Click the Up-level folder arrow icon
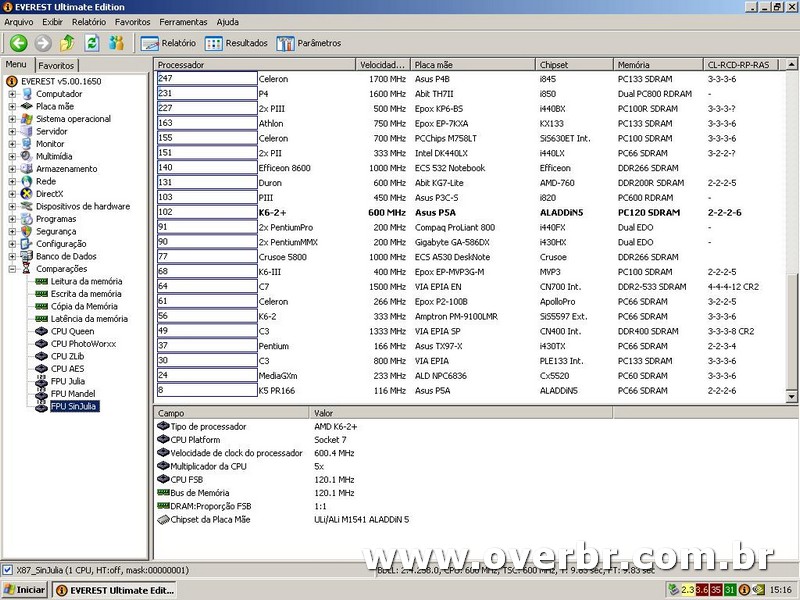 pos(67,43)
